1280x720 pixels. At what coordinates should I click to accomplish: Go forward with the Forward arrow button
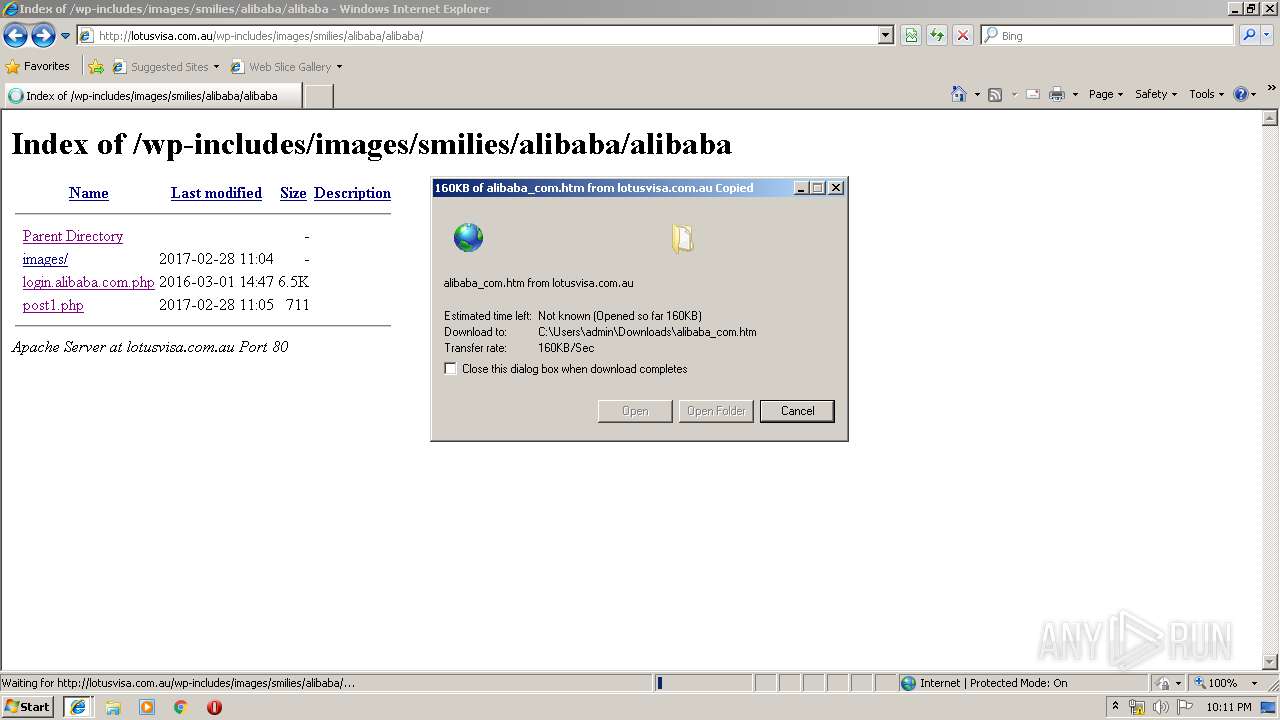tap(43, 36)
